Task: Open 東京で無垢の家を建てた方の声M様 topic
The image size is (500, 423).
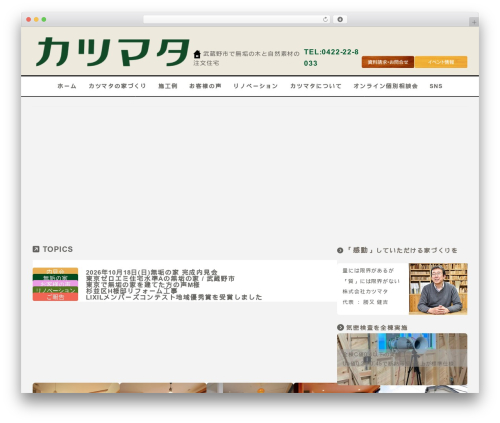Action: tap(143, 285)
